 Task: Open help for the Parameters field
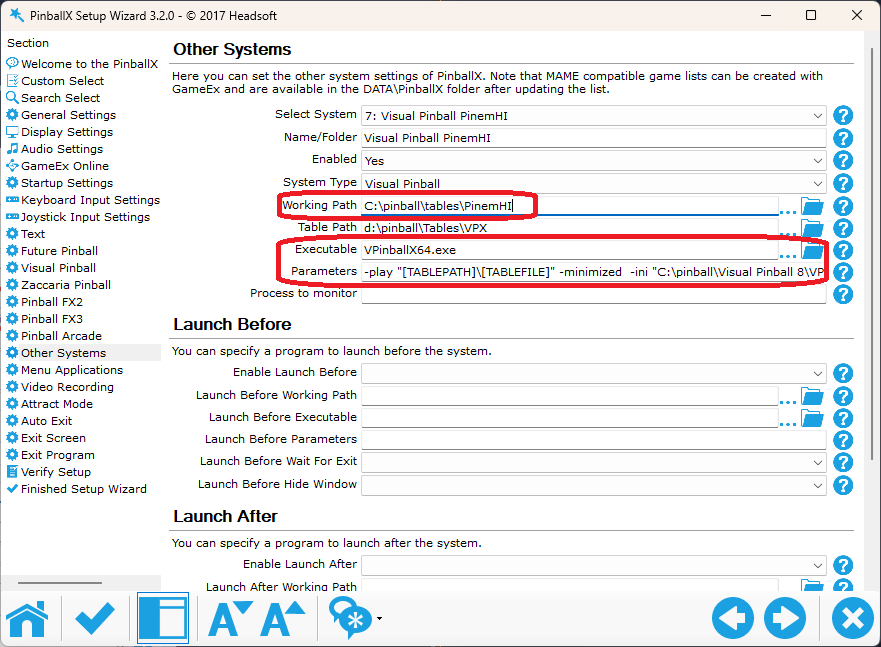(843, 272)
